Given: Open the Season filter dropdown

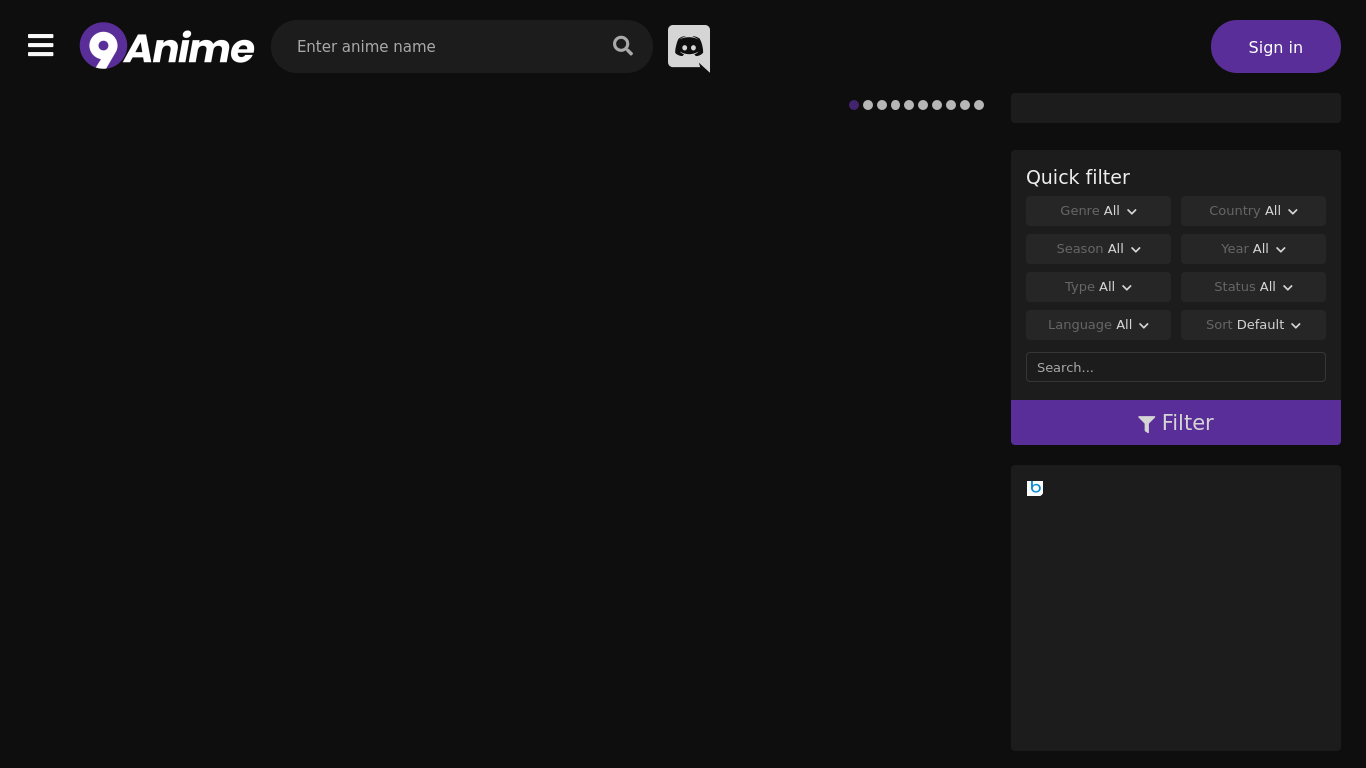Looking at the screenshot, I should [1098, 249].
